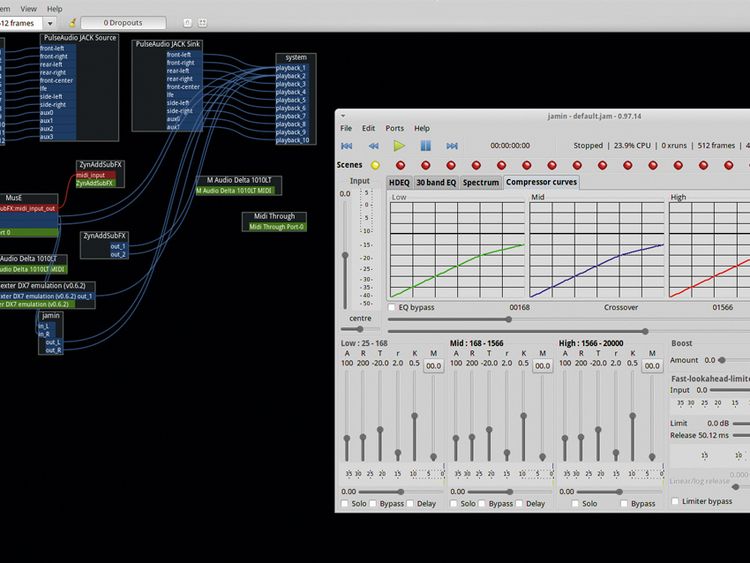Select front-left port in PulseAudio JACK Sink
750x563 pixels.
(x=184, y=55)
